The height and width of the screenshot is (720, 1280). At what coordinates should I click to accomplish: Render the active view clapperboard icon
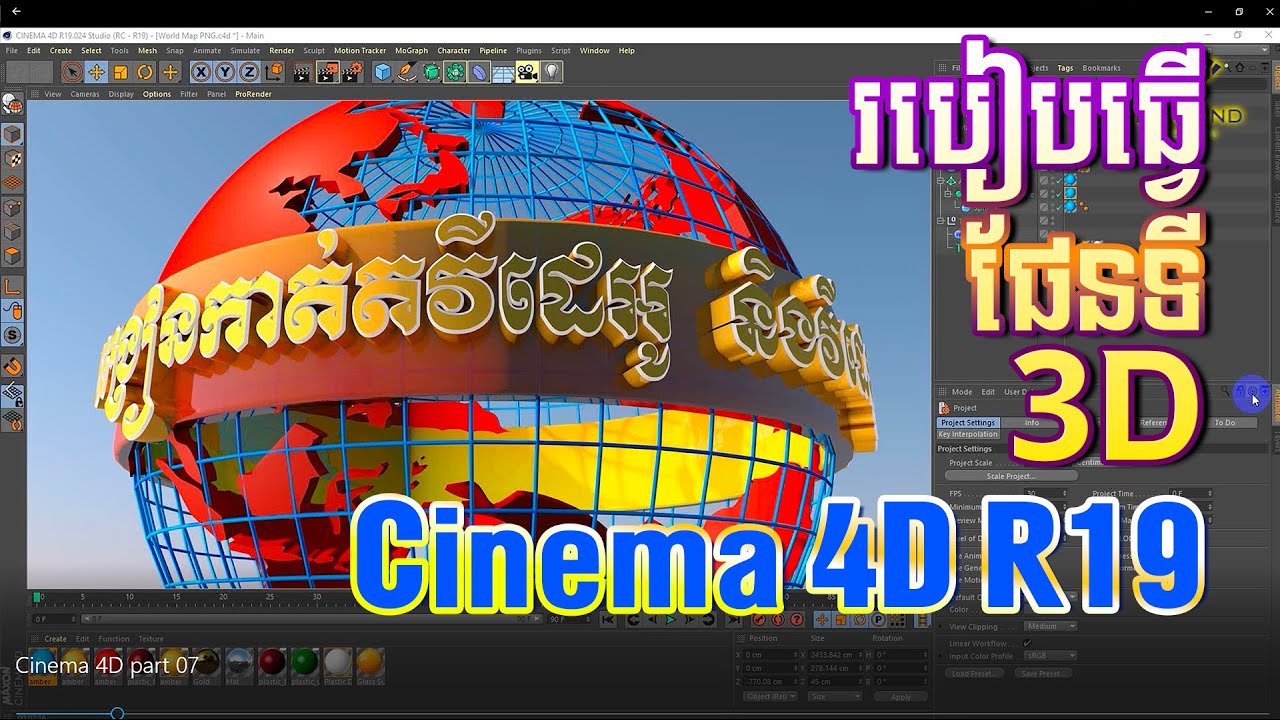click(302, 72)
